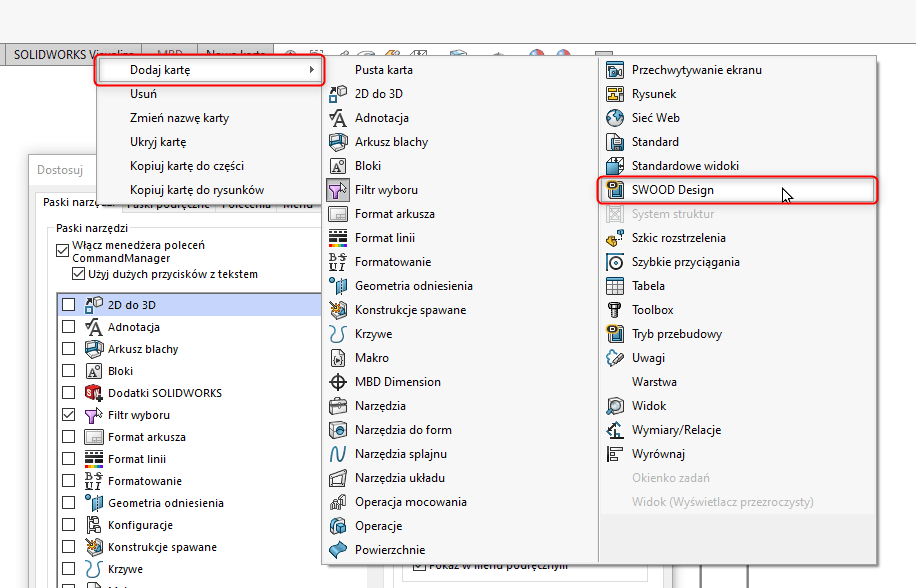This screenshot has height=588, width=916.
Task: Click the Operacja mocowania icon
Action: (338, 502)
